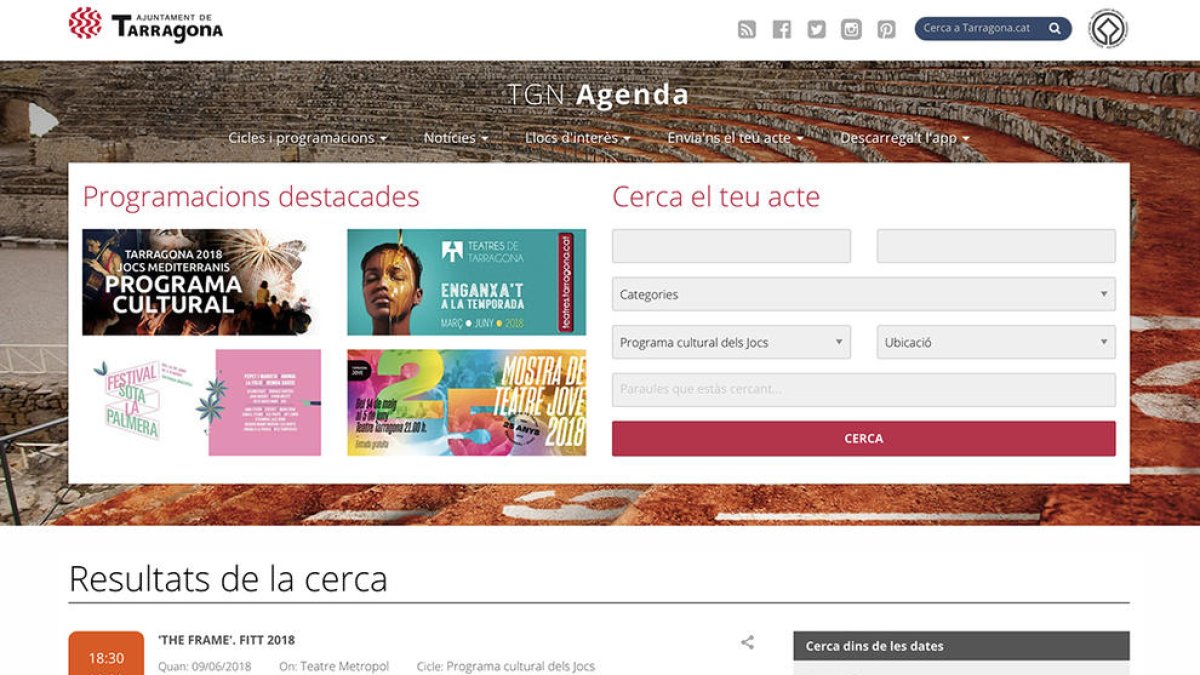
Task: Open the Twitter icon
Action: 816,28
